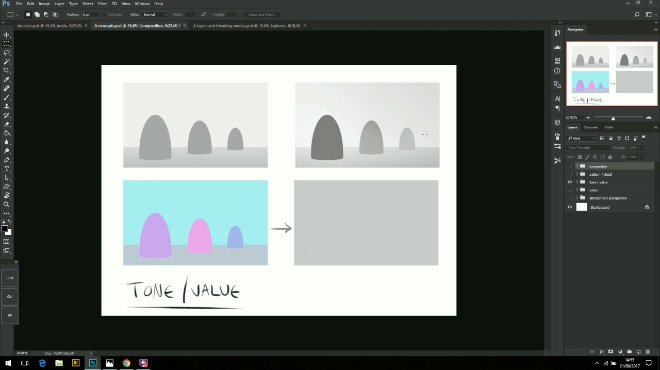Select the Eyedropper tool

click(7, 80)
